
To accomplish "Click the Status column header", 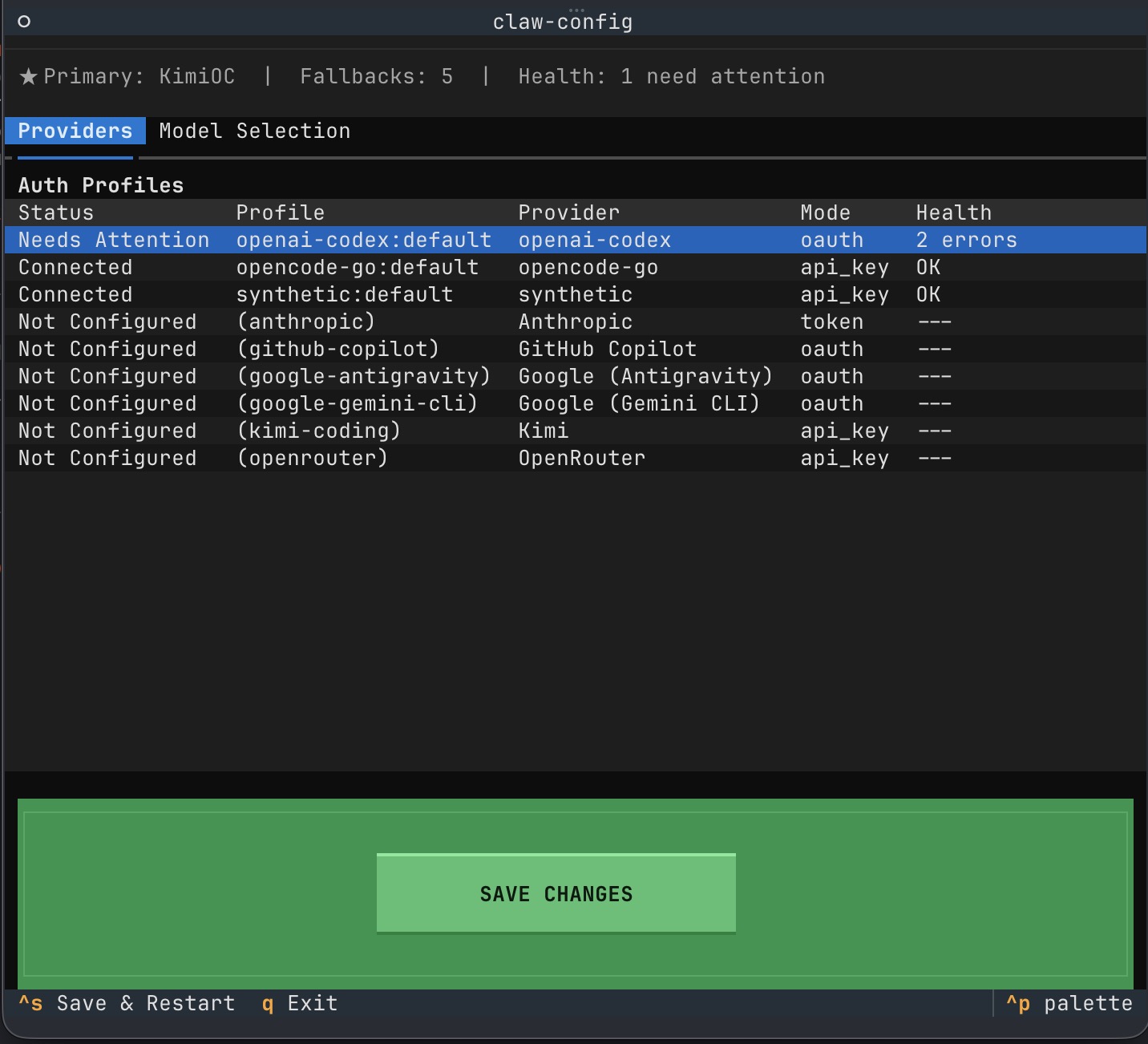I will (x=56, y=212).
